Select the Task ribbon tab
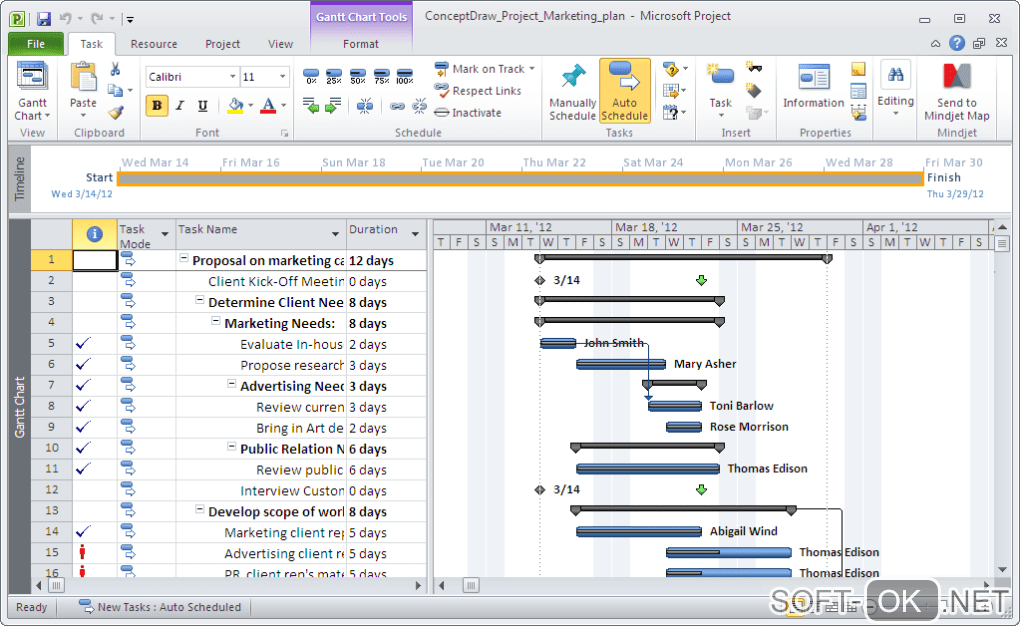Image resolution: width=1020 pixels, height=626 pixels. 91,44
